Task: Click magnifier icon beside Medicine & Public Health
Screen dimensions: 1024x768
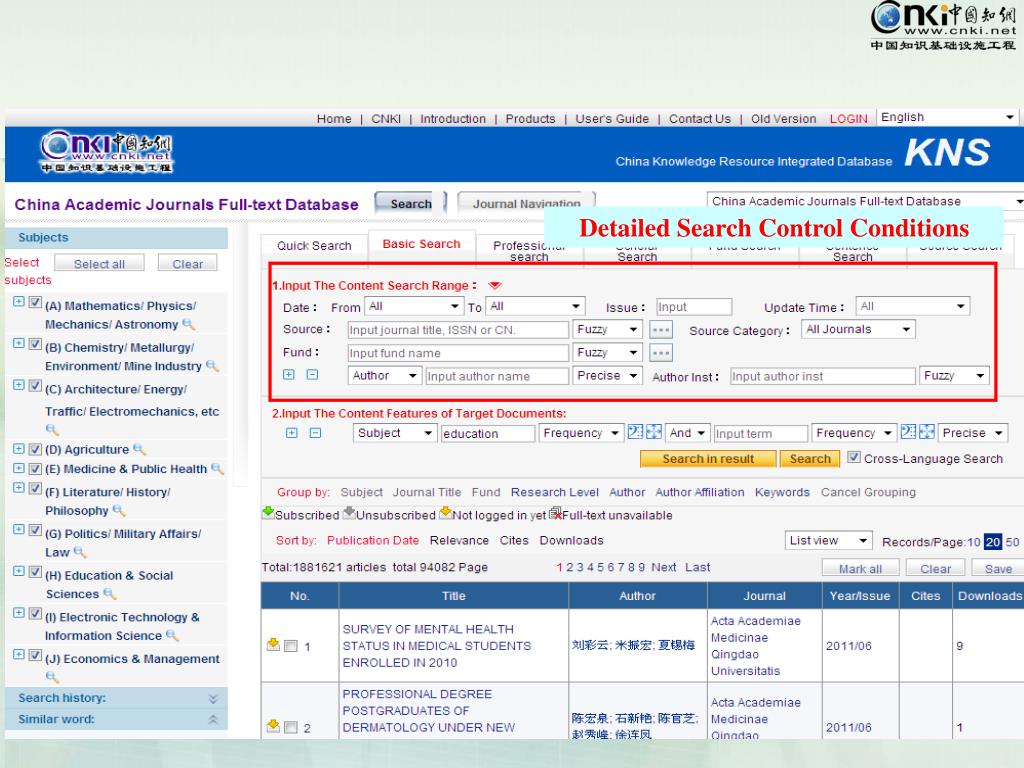Action: [x=217, y=469]
